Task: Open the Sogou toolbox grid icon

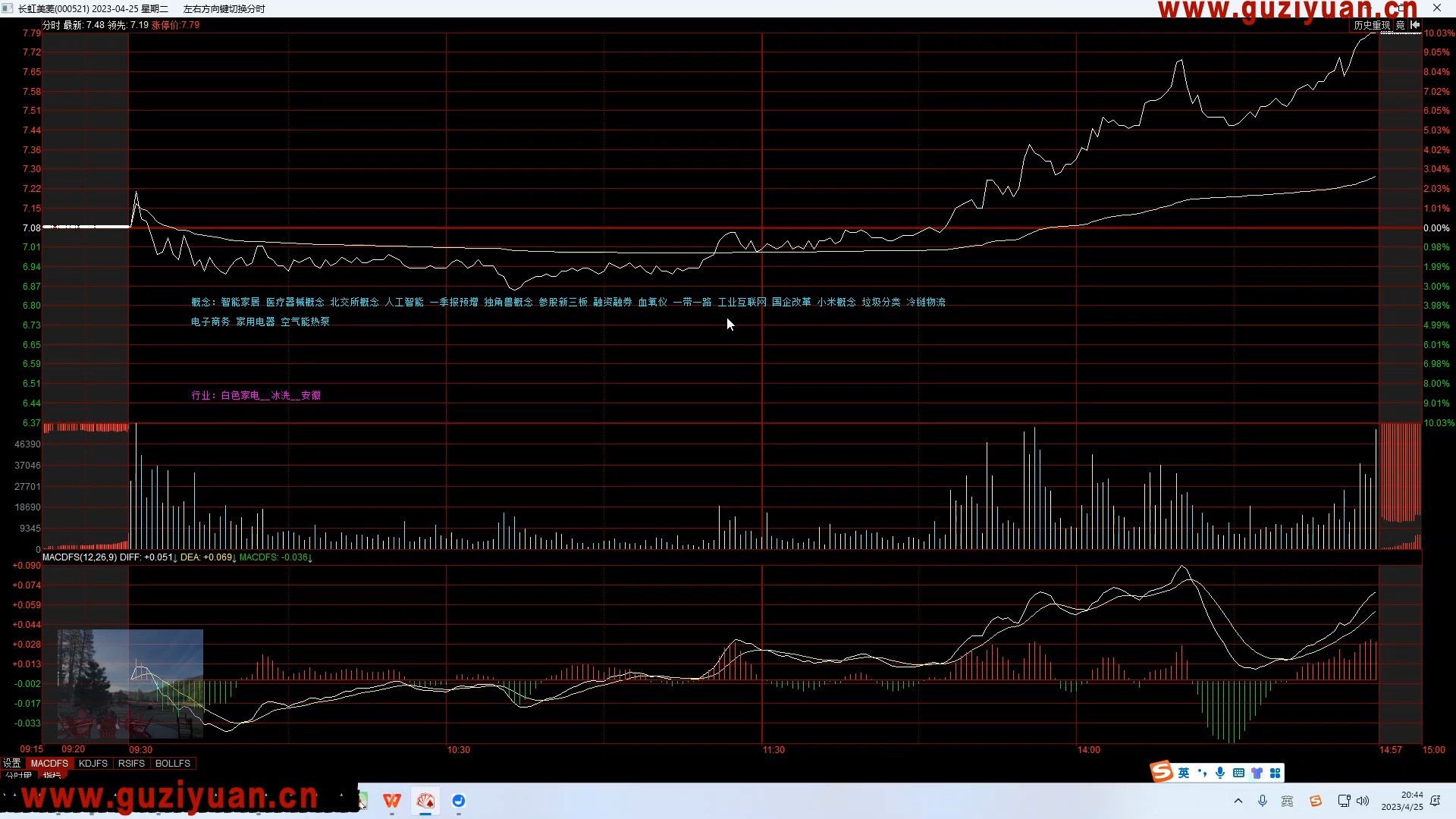Action: (x=1275, y=773)
